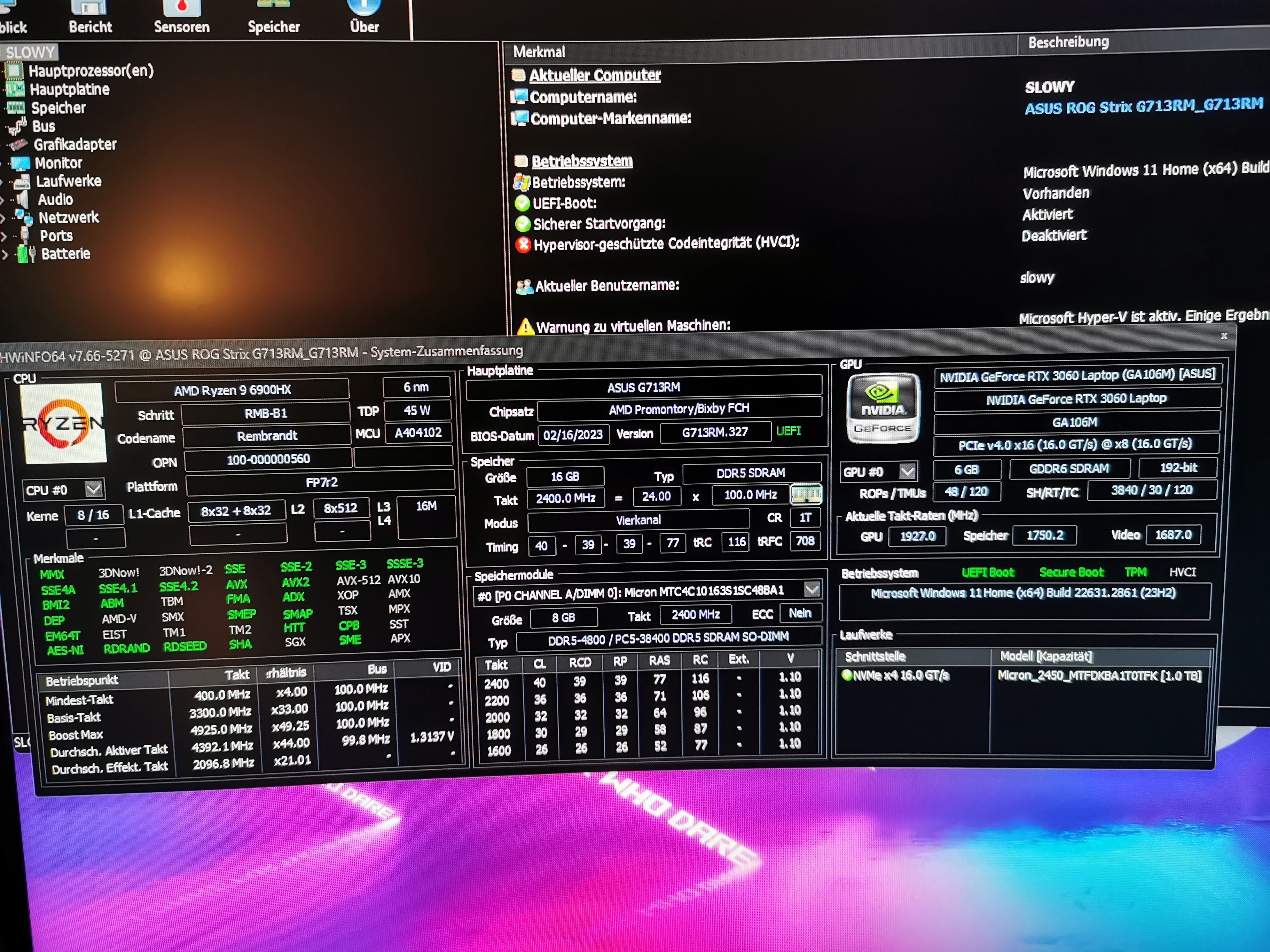1270x952 pixels.
Task: Open the memory module selection dropdown
Action: [x=812, y=589]
